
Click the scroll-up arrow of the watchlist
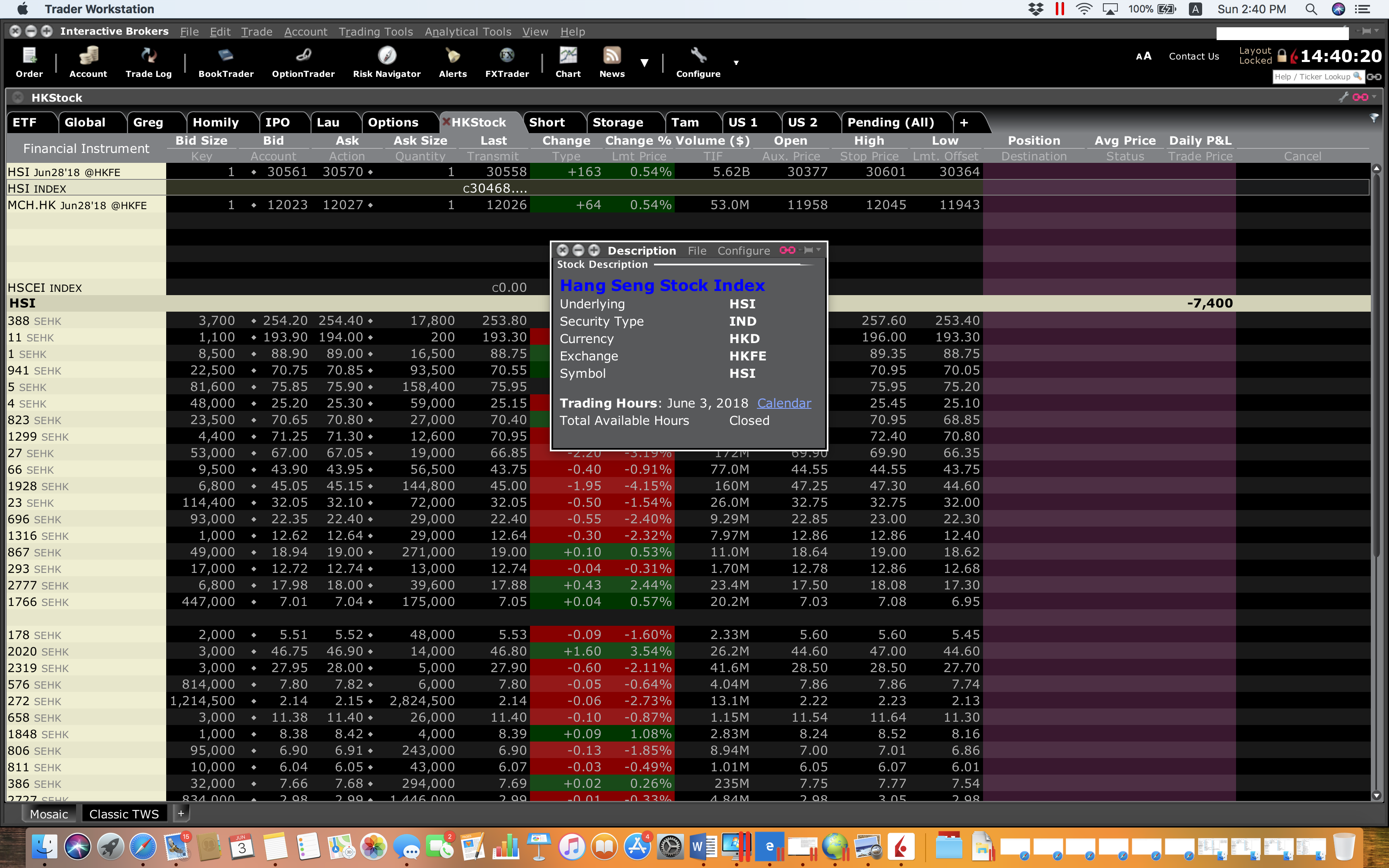point(1376,169)
